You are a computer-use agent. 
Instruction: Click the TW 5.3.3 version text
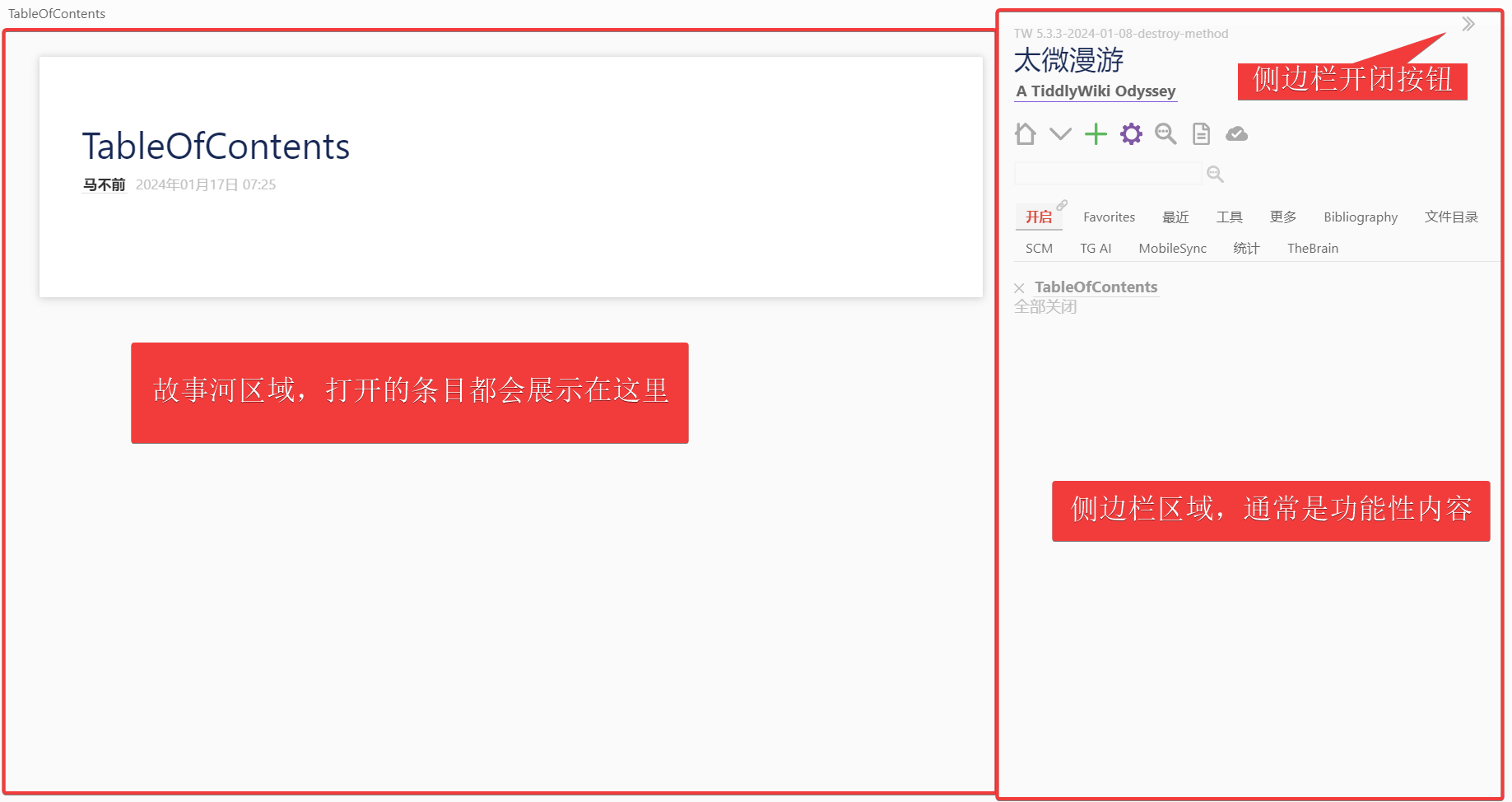pos(1121,34)
